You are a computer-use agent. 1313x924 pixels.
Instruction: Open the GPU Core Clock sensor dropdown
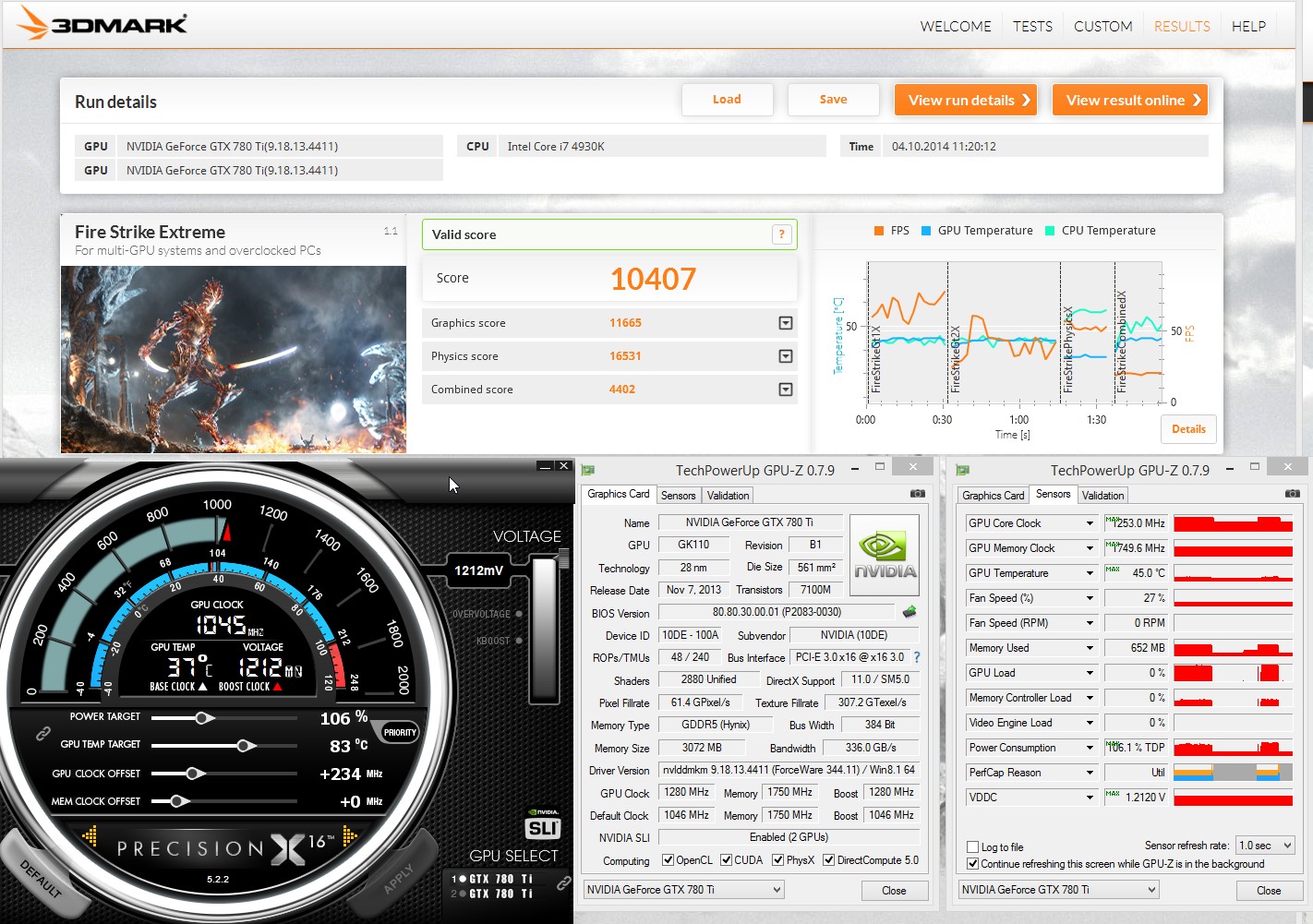[1090, 523]
